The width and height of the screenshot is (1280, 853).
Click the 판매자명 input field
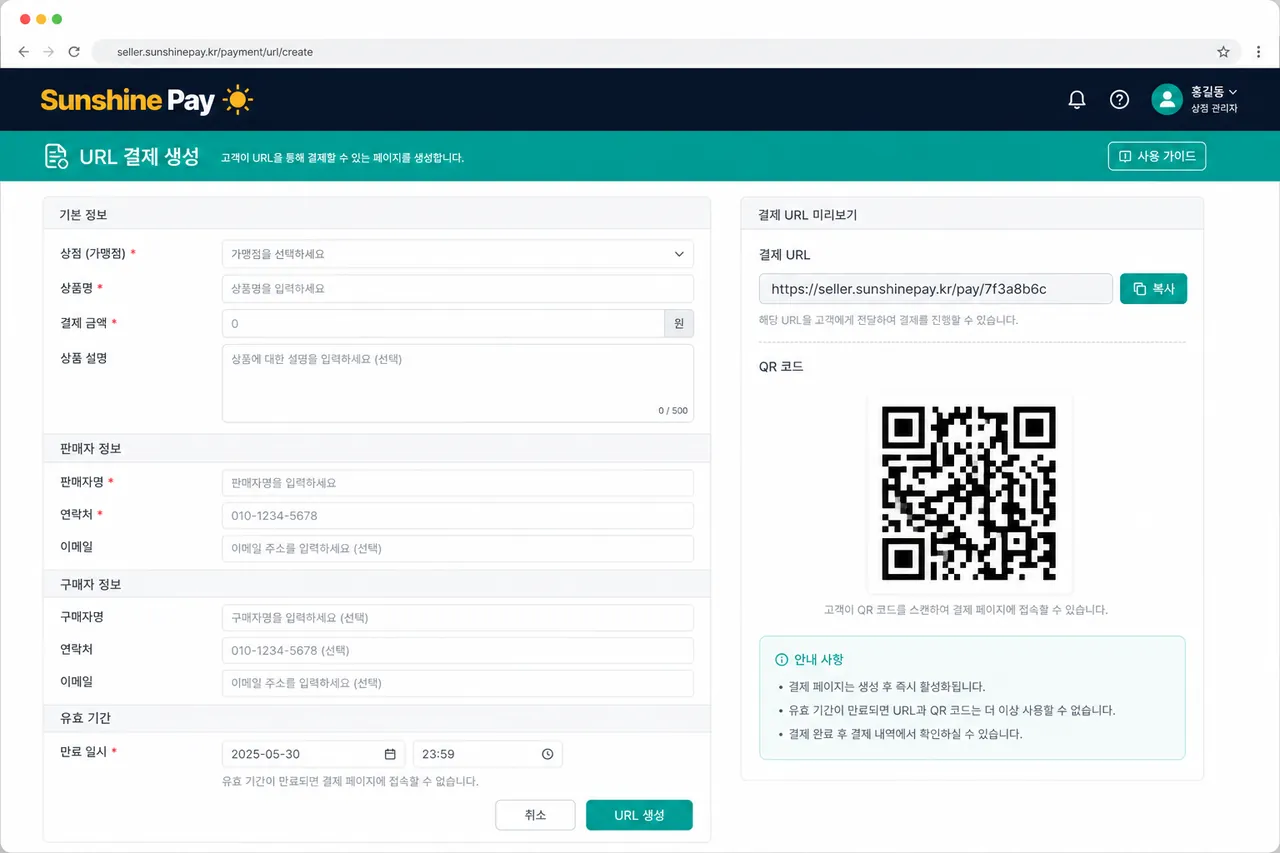pyautogui.click(x=457, y=483)
